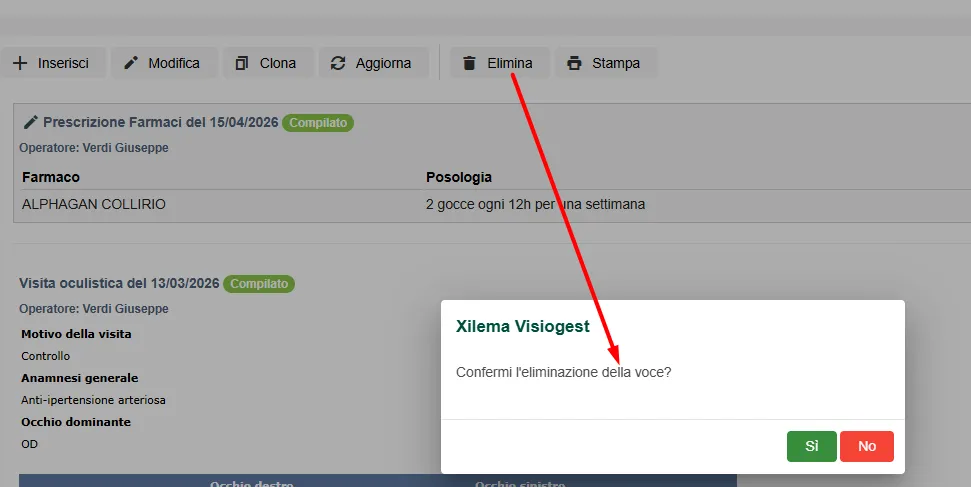971x487 pixels.
Task: Click Operatore Verdi Giuseppe under Prescrizione Farmaci
Action: coord(94,147)
